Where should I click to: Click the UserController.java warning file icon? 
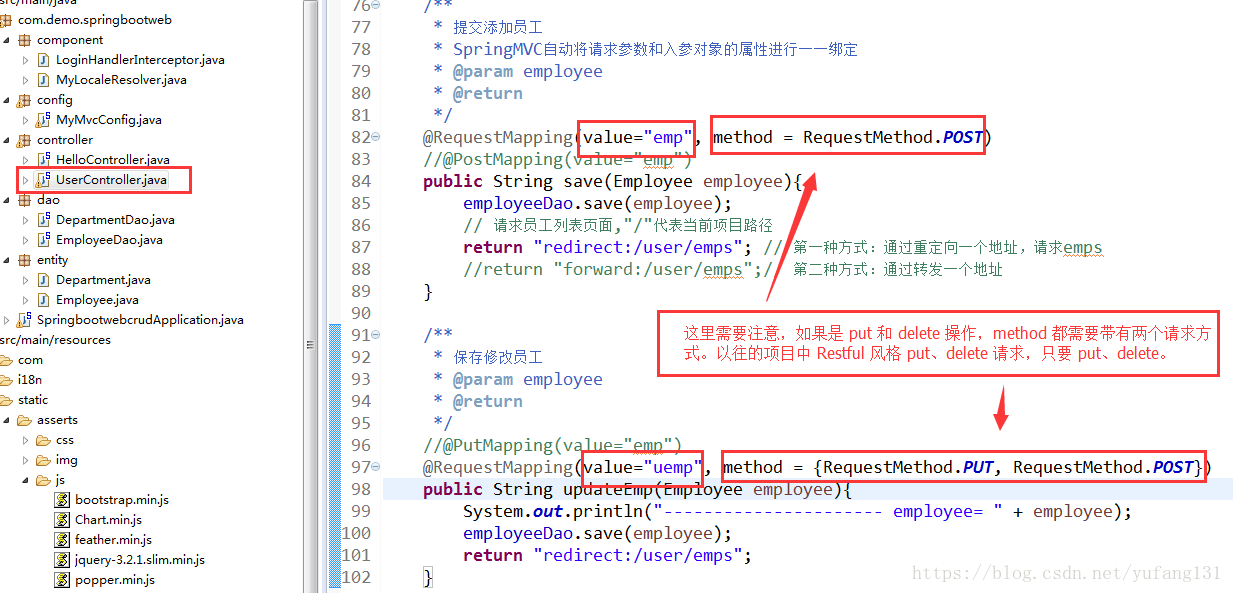coord(44,180)
